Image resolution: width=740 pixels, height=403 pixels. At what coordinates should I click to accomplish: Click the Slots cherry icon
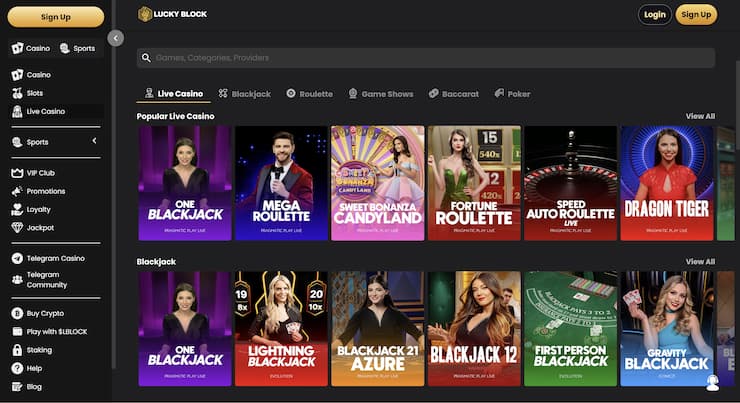(17, 93)
